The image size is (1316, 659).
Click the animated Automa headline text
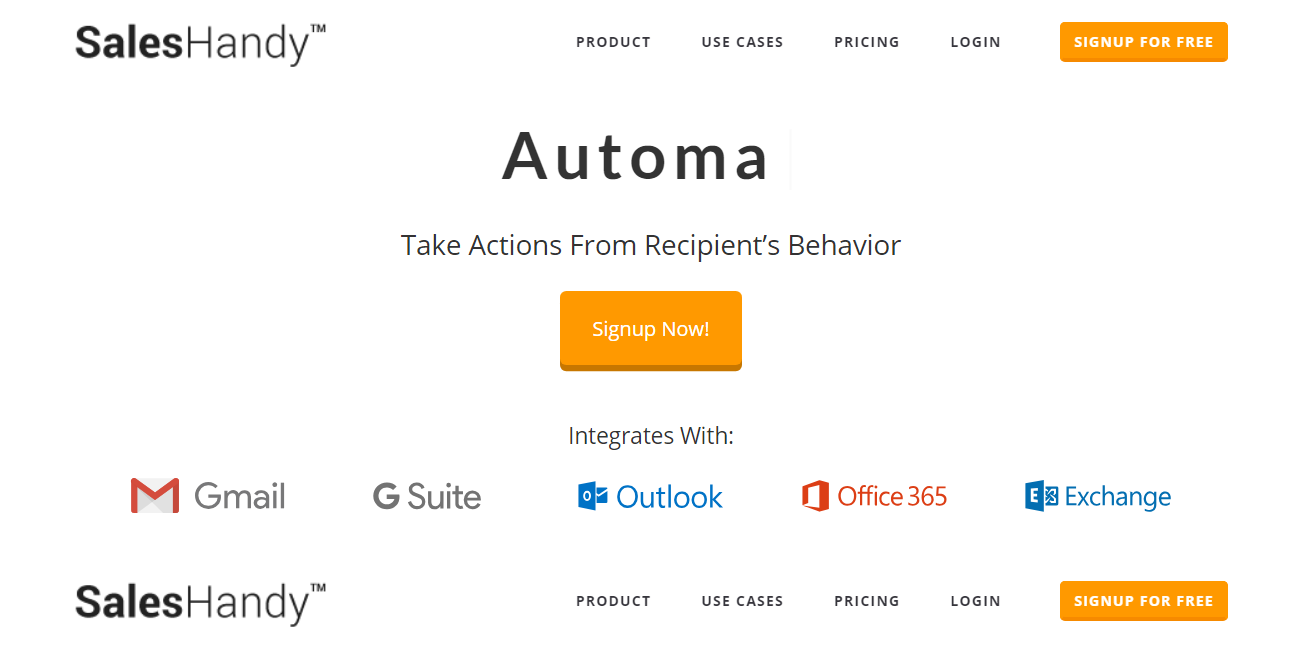[636, 157]
